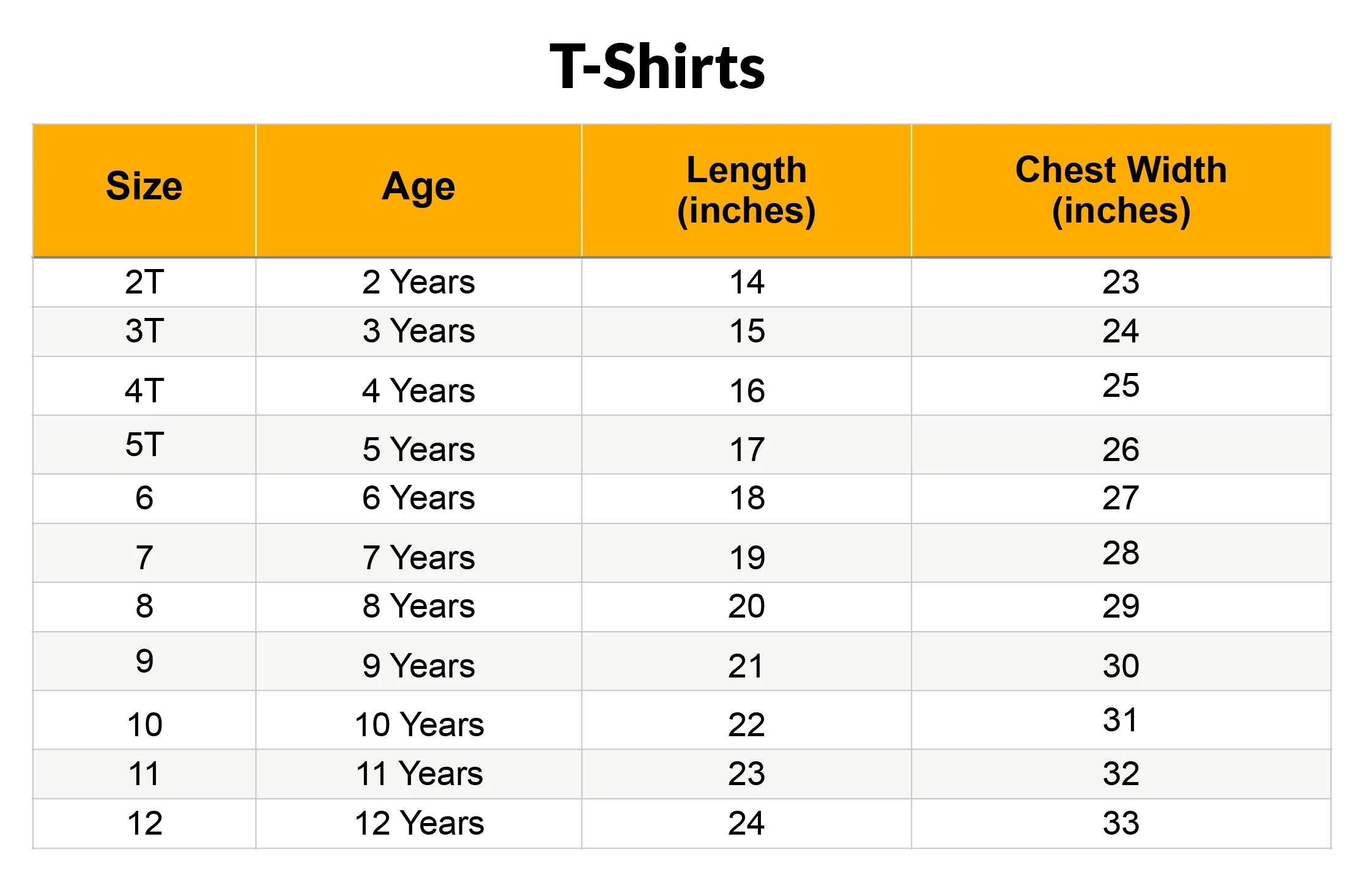The image size is (1372, 886).
Task: Select the 10 Years age cell
Action: [418, 720]
